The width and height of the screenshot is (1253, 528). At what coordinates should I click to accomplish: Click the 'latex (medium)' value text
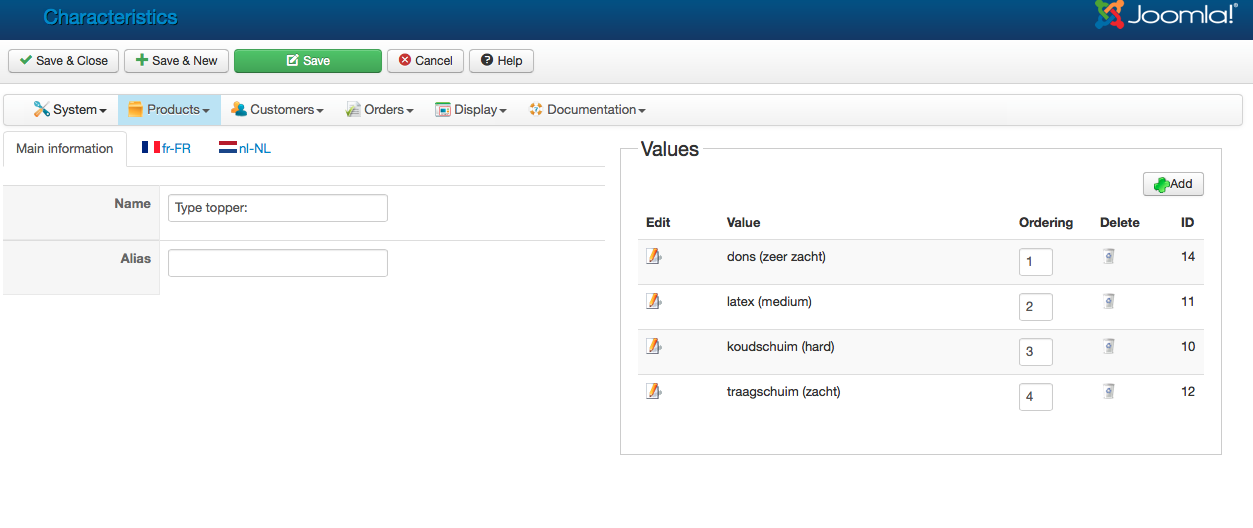tap(769, 302)
